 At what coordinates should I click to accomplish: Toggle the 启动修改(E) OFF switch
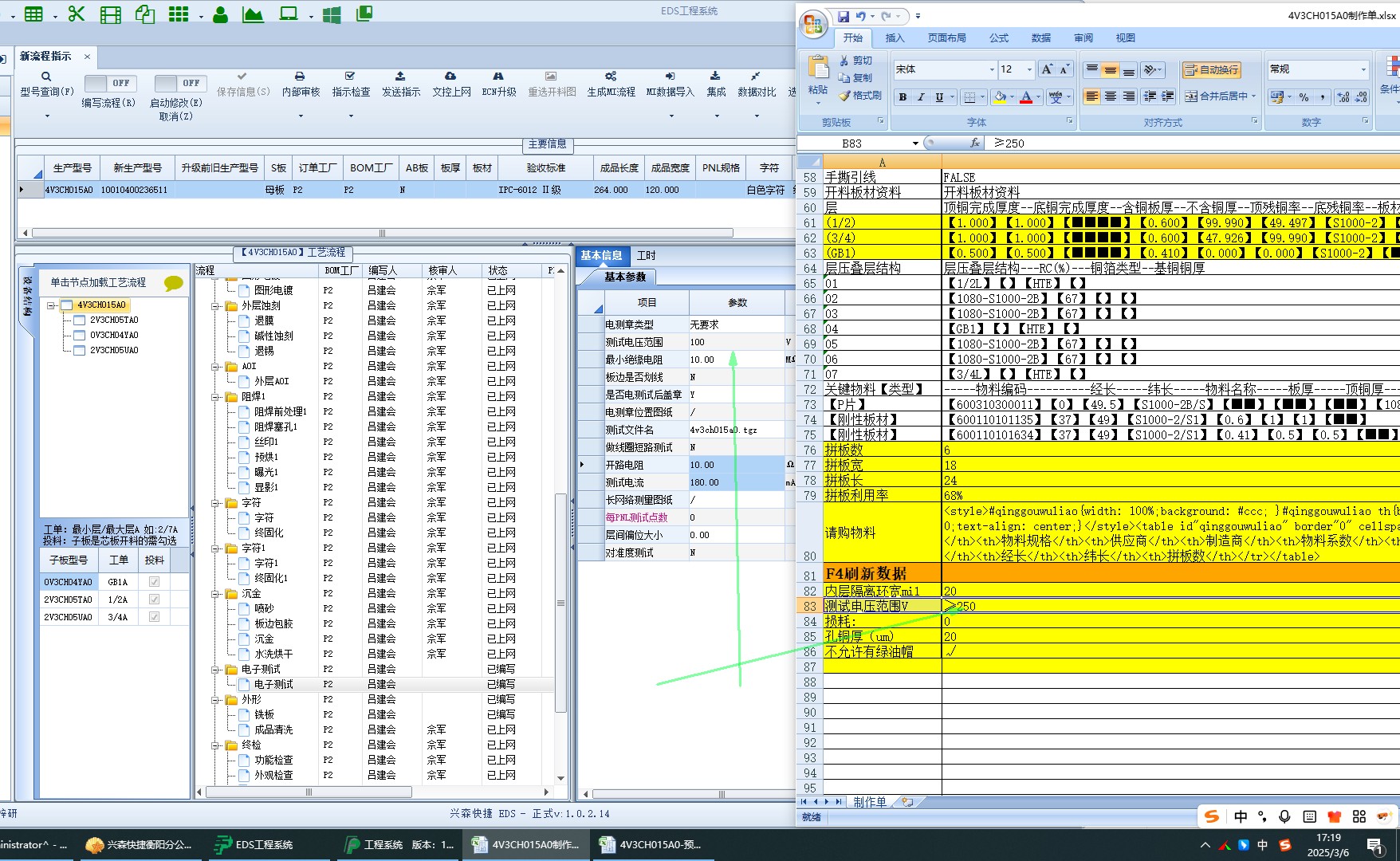point(180,83)
